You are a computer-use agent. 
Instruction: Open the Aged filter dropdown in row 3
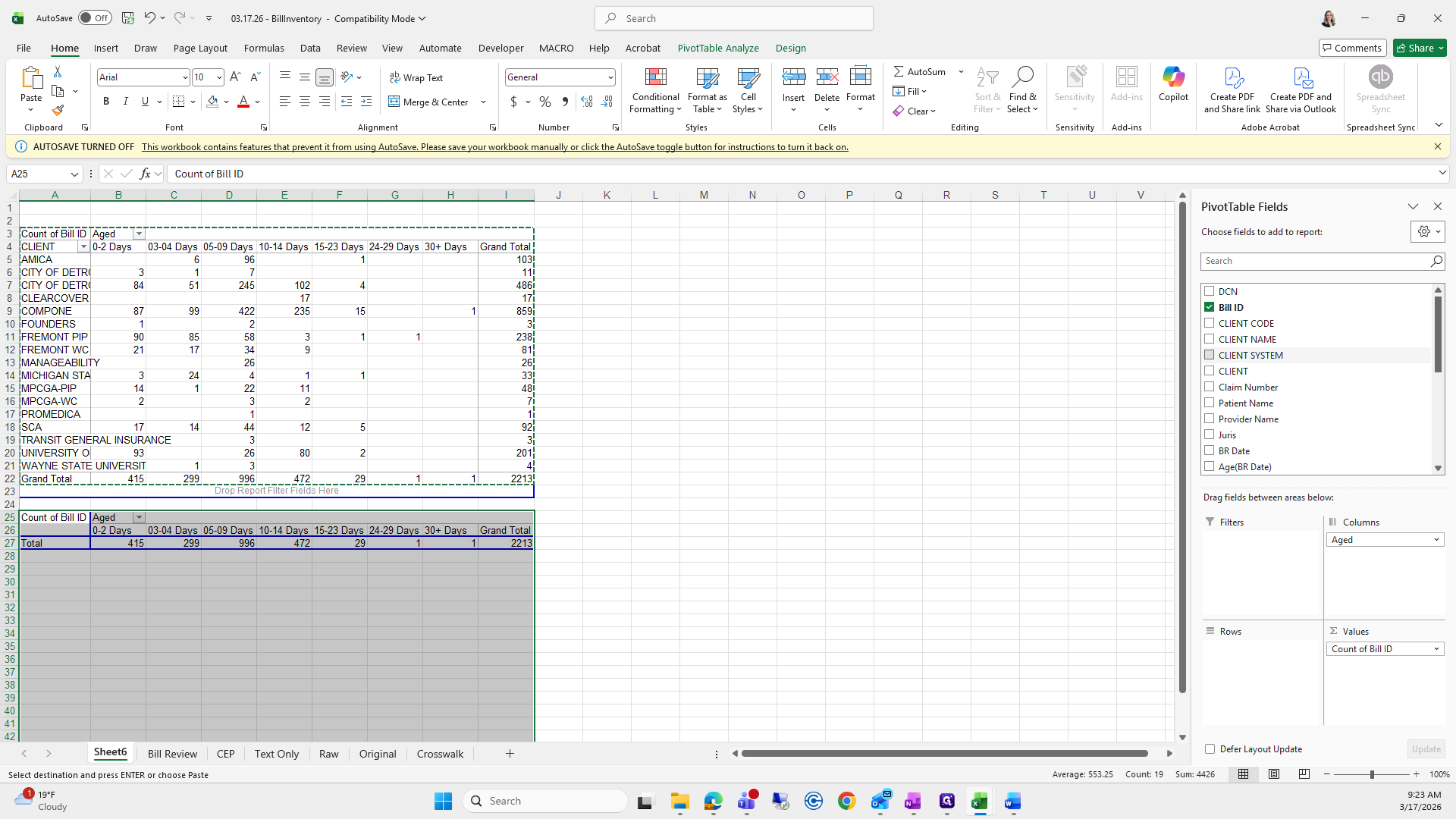pos(139,234)
